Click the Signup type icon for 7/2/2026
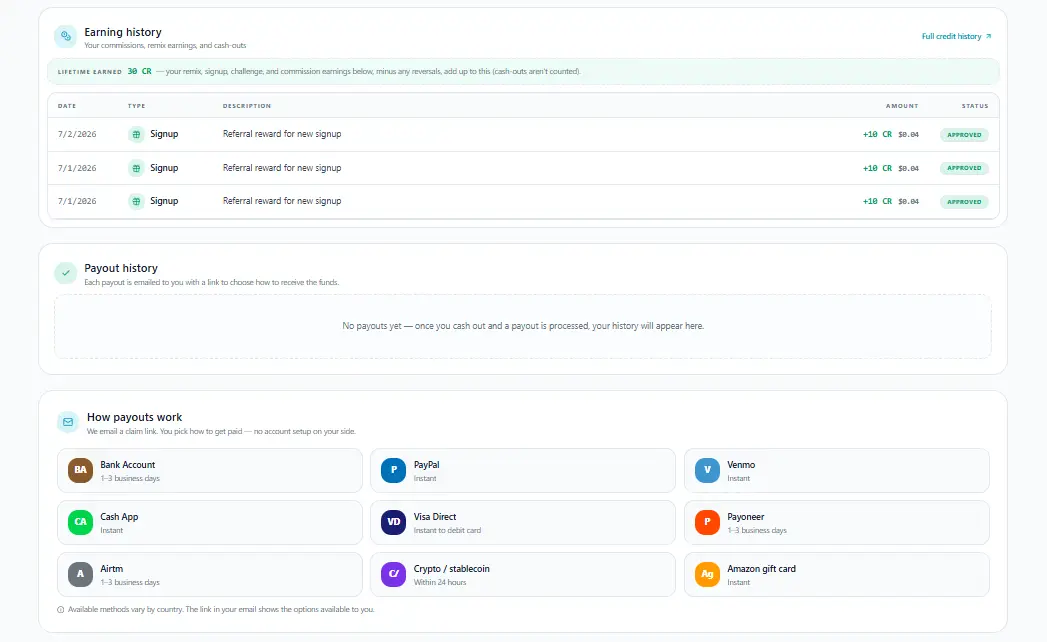The height and width of the screenshot is (642, 1047). (136, 134)
